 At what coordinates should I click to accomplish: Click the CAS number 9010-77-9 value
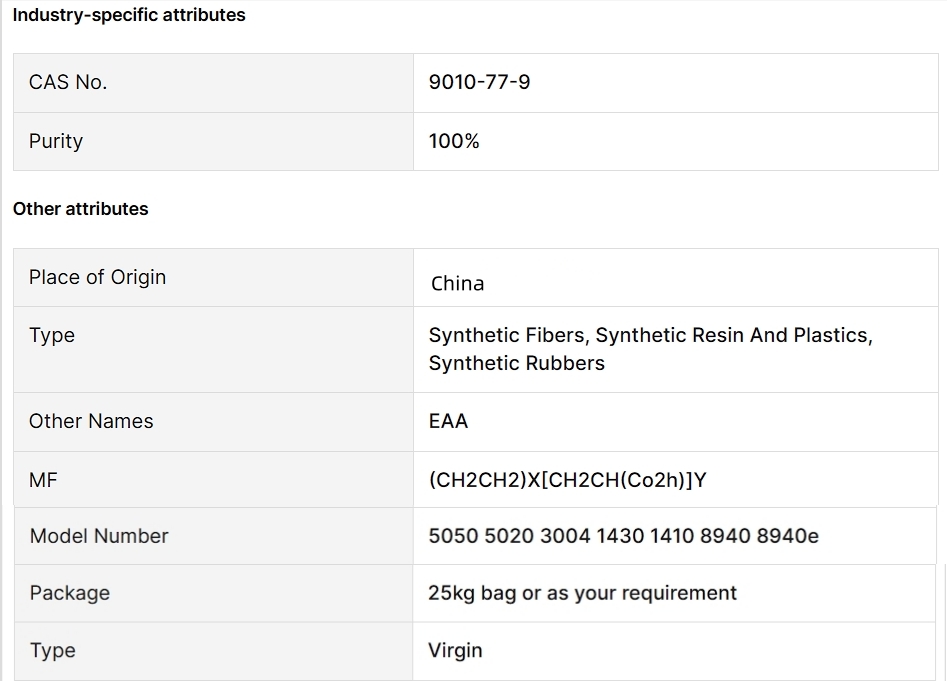click(479, 83)
